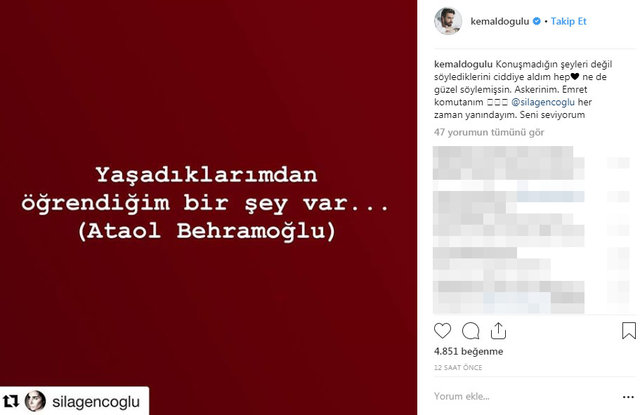Click the black heart emoji in caption

coord(575,76)
